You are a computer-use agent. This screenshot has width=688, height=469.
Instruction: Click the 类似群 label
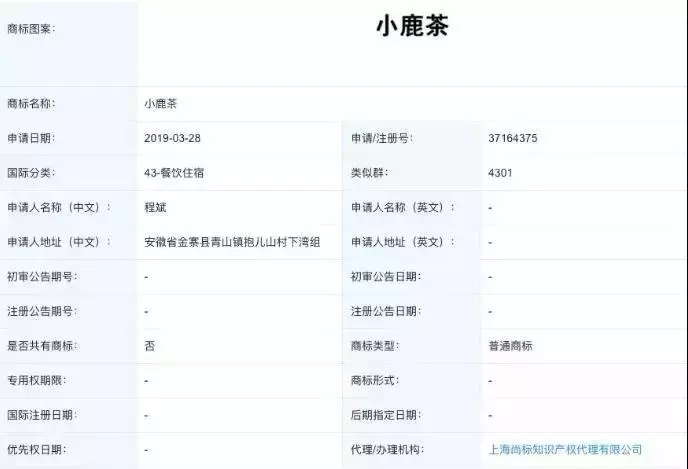coord(369,173)
